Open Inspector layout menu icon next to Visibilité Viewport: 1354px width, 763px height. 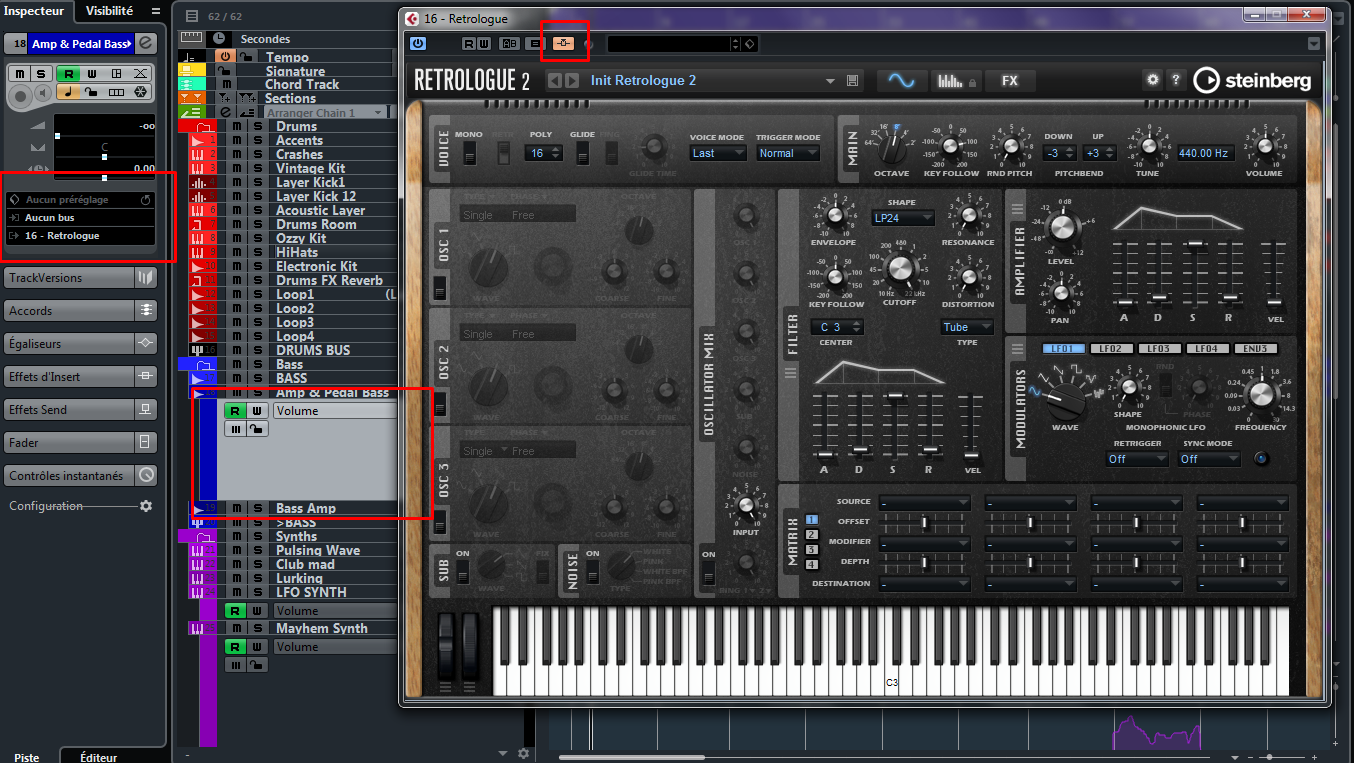[155, 11]
